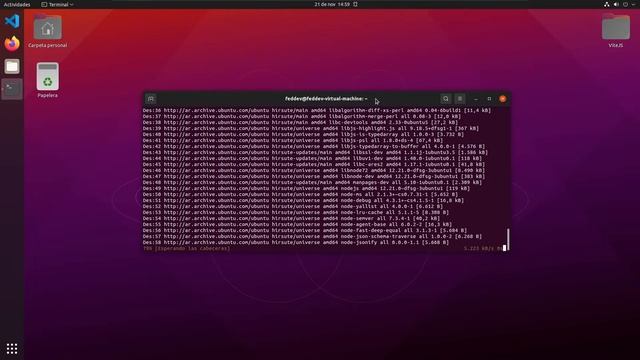
Task: Open the Terminal app menu in top bar
Action: point(57,4)
